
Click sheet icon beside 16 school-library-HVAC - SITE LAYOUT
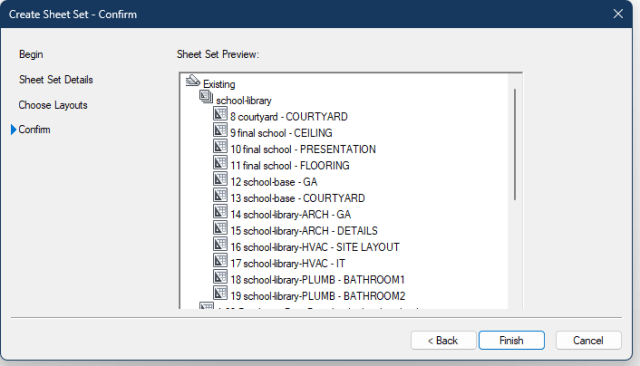coord(220,244)
